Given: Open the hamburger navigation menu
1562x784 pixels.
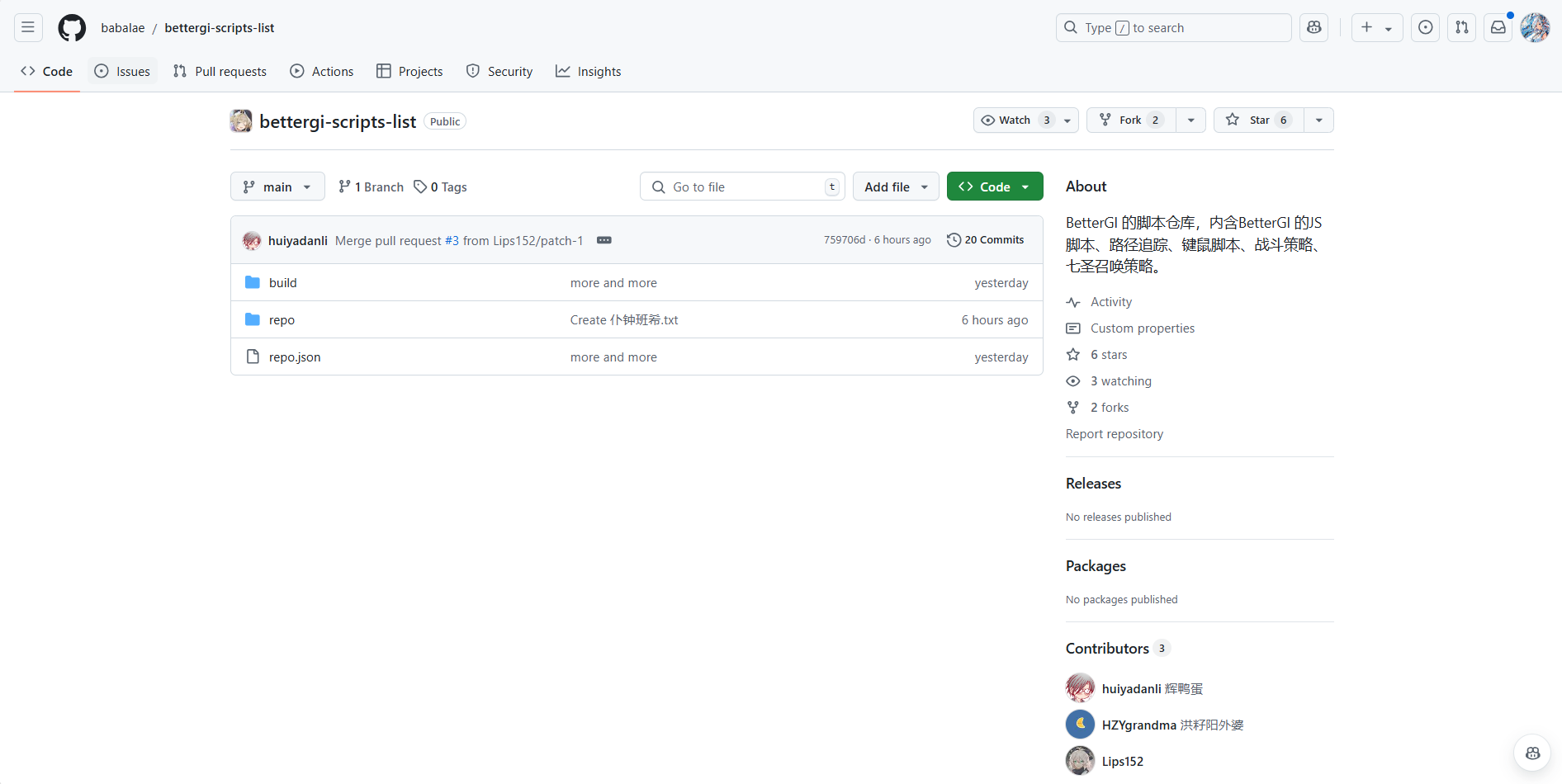Looking at the screenshot, I should pos(28,27).
